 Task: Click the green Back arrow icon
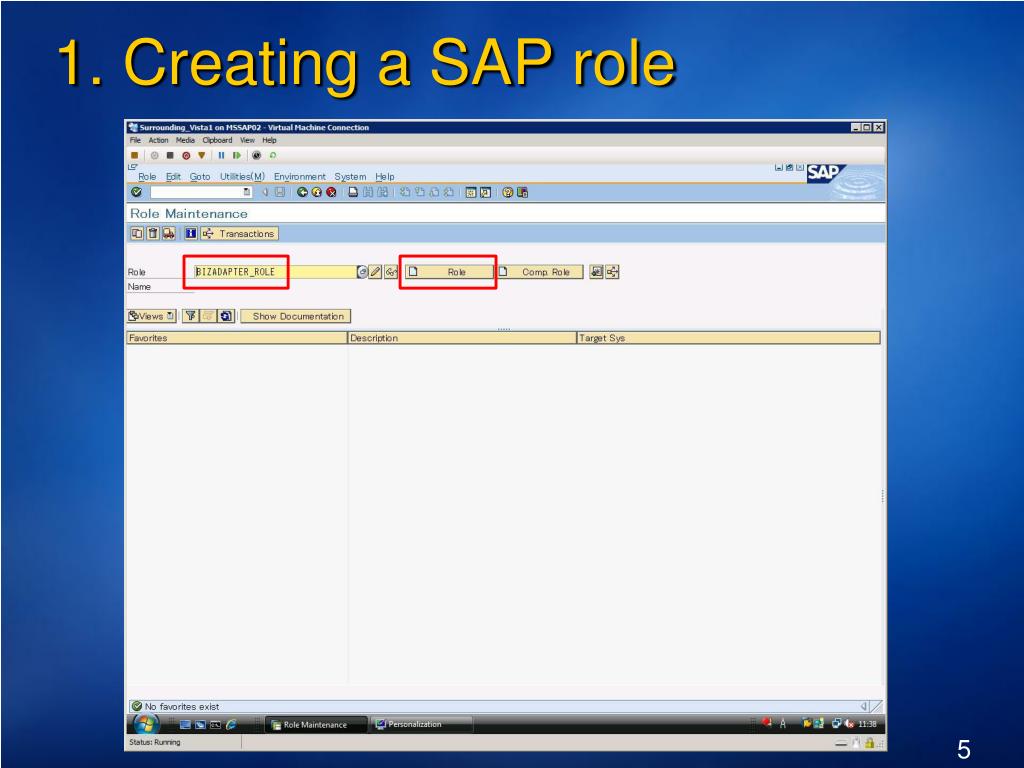[302, 192]
